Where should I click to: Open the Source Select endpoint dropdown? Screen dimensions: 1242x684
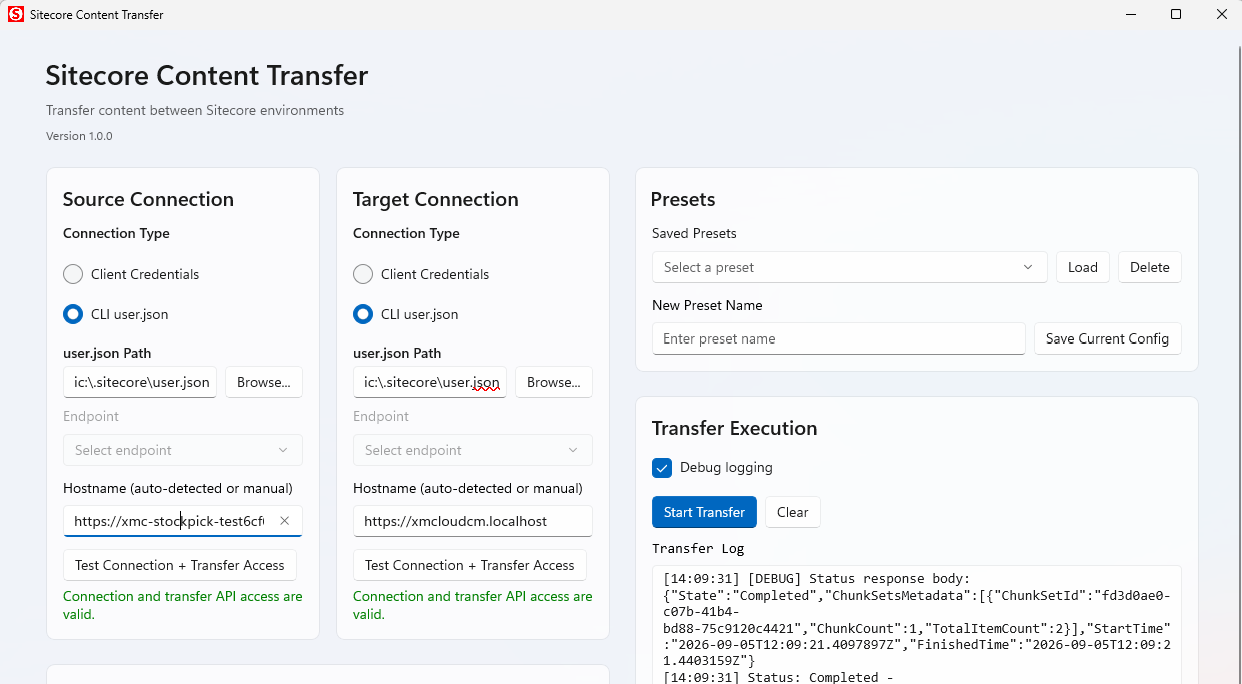(x=183, y=450)
